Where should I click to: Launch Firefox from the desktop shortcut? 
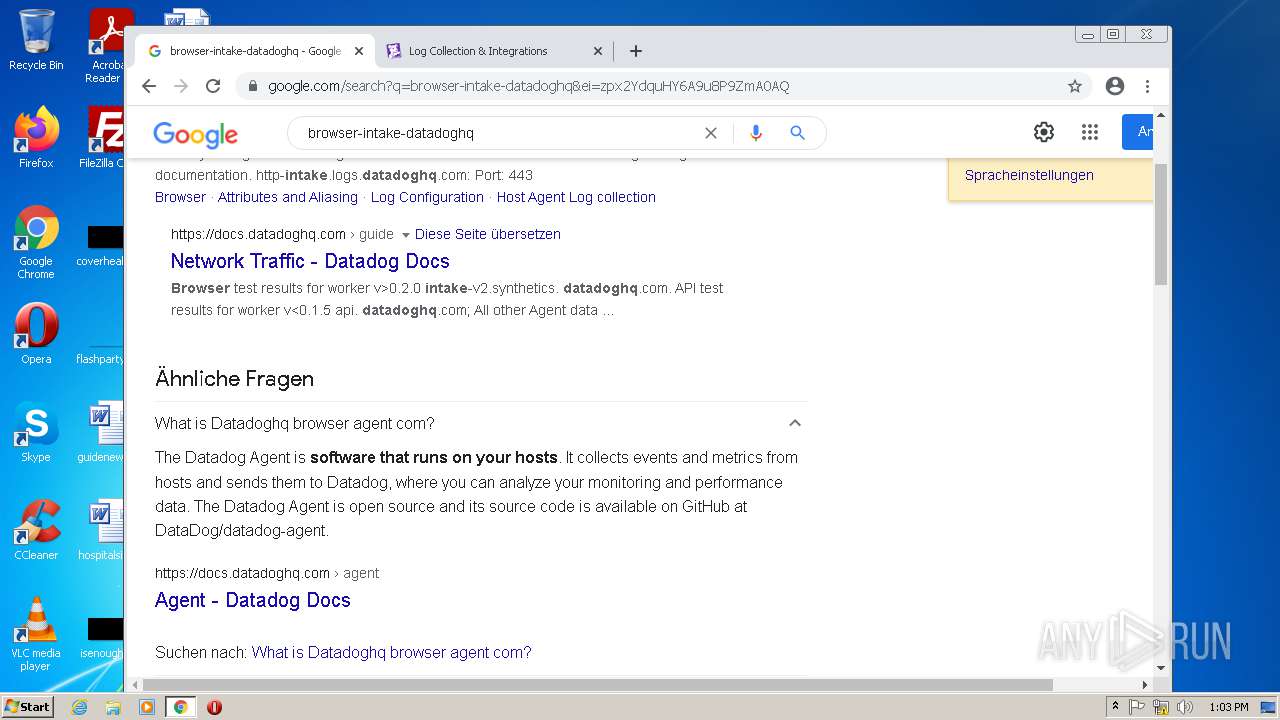click(x=36, y=138)
